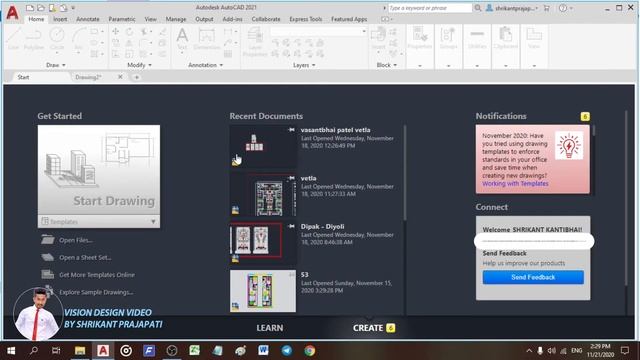This screenshot has height=360, width=640.
Task: Pin the vetla recent document
Action: (x=291, y=178)
